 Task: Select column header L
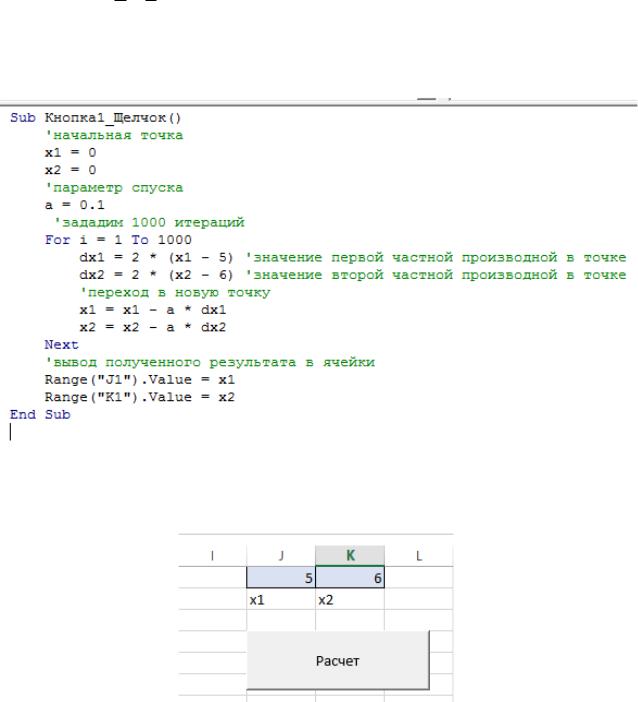pos(419,556)
